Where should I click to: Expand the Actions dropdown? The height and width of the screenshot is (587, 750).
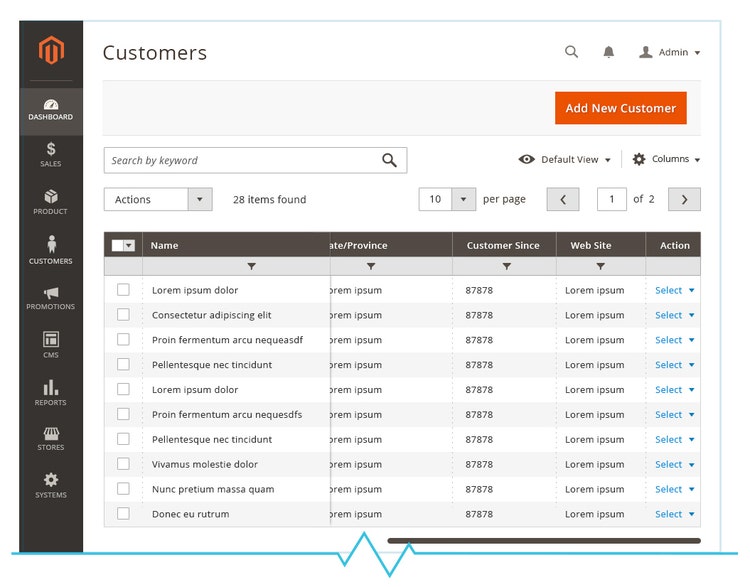(x=158, y=199)
